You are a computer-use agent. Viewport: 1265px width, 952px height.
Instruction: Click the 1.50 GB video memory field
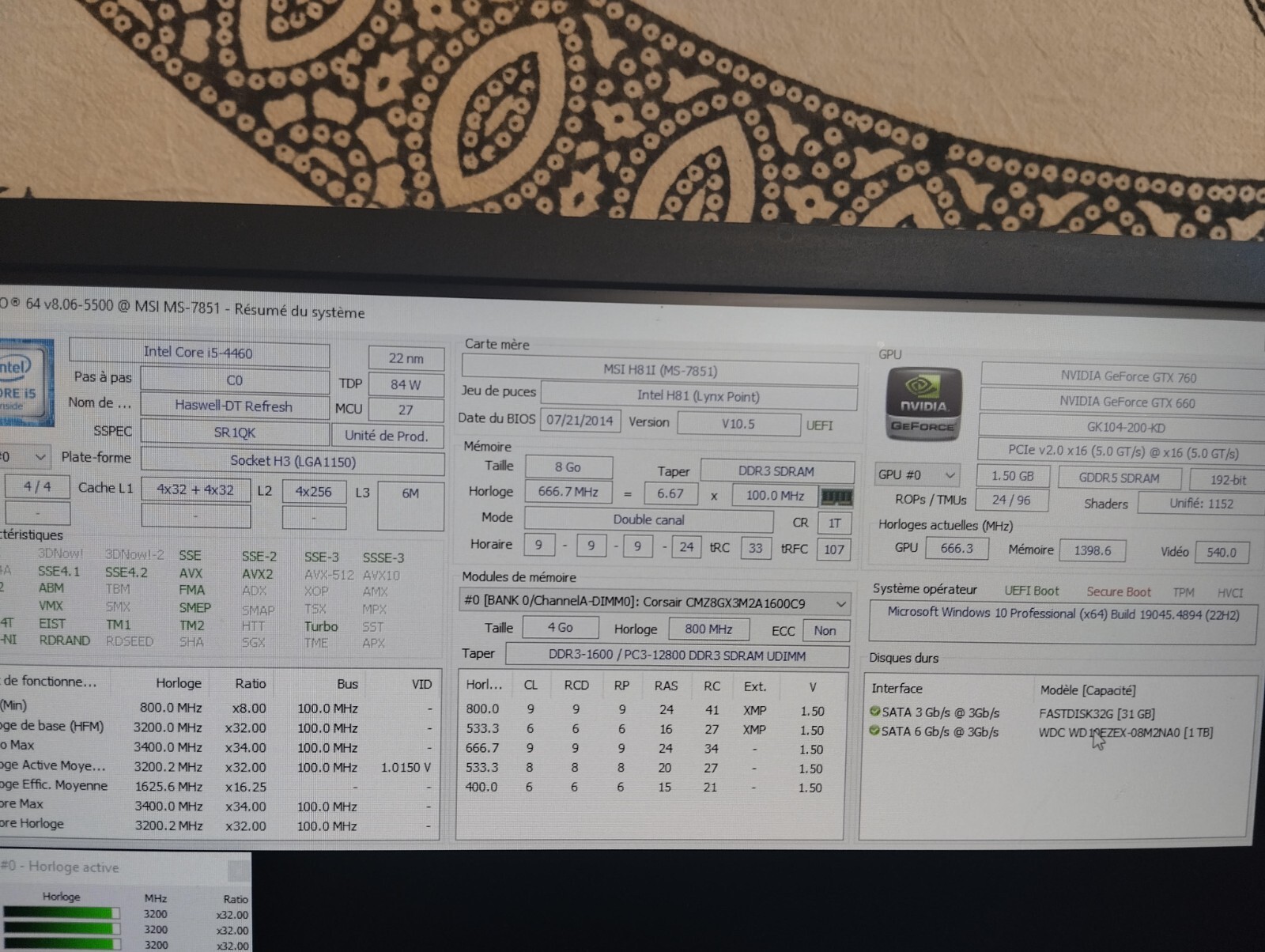click(1013, 477)
